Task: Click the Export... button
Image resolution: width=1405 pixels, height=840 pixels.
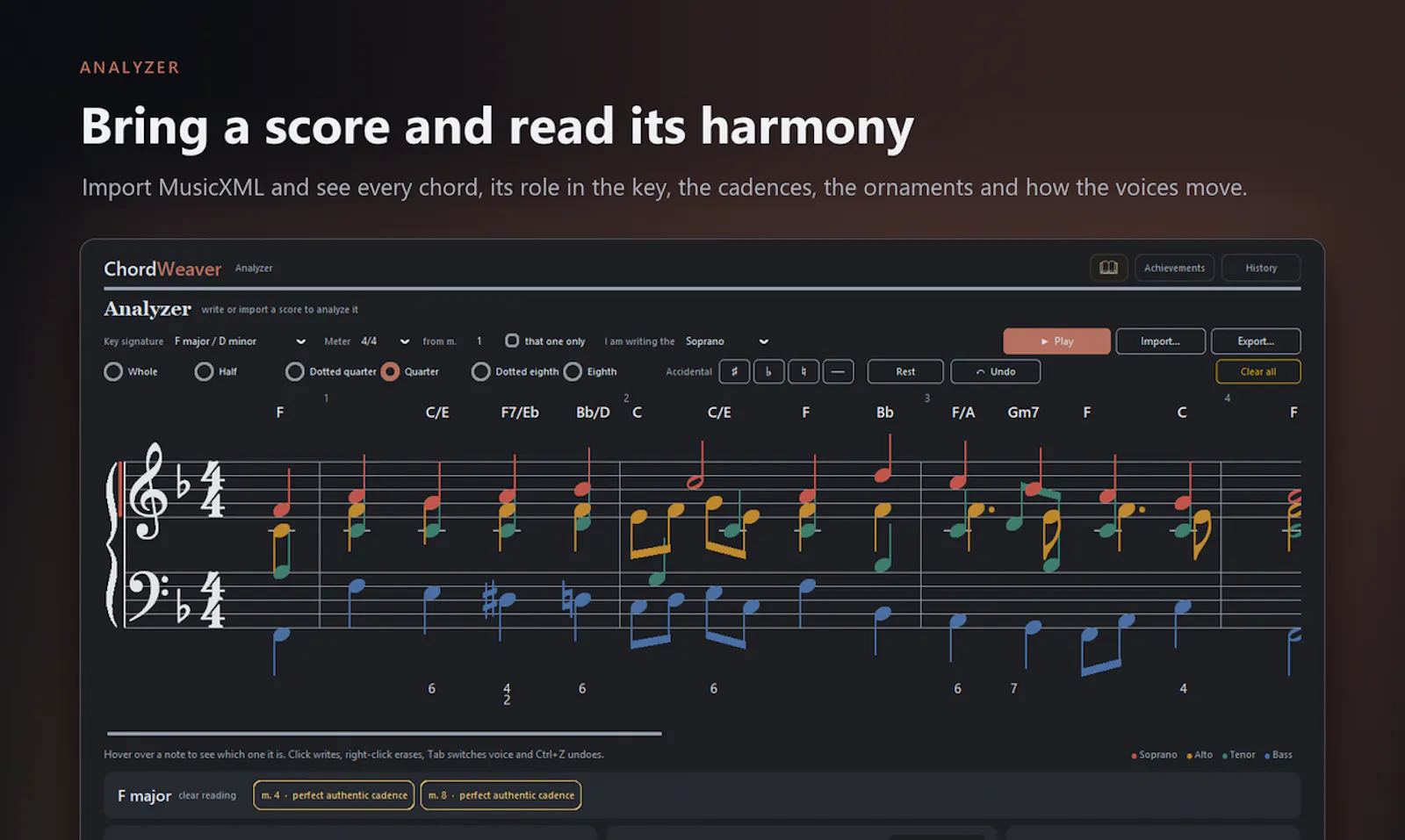Action: [x=1256, y=341]
